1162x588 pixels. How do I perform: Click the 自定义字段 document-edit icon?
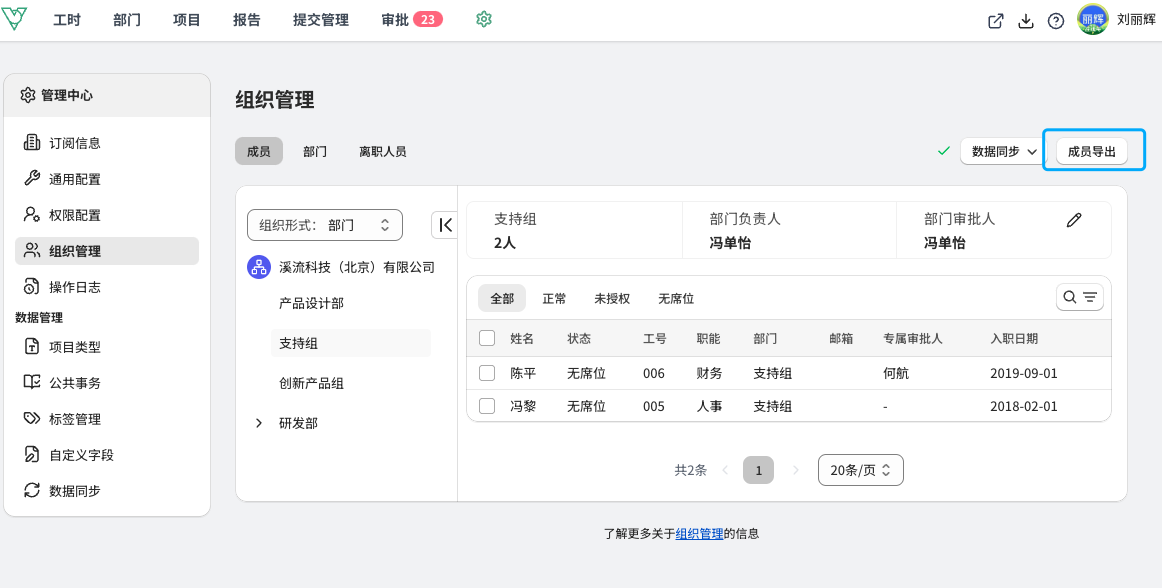click(32, 455)
